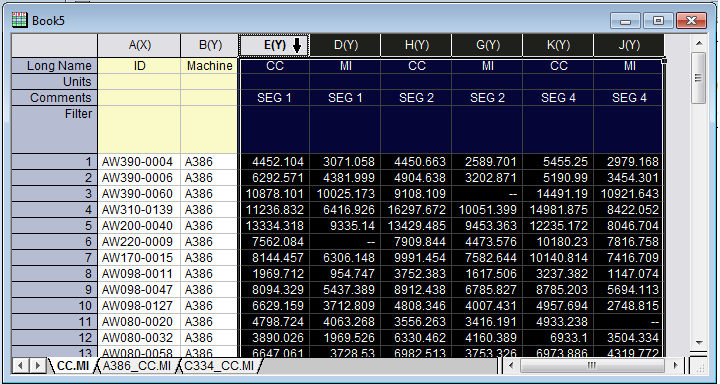Image resolution: width=720 pixels, height=384 pixels.
Task: Select row header 10
Action: [54, 305]
